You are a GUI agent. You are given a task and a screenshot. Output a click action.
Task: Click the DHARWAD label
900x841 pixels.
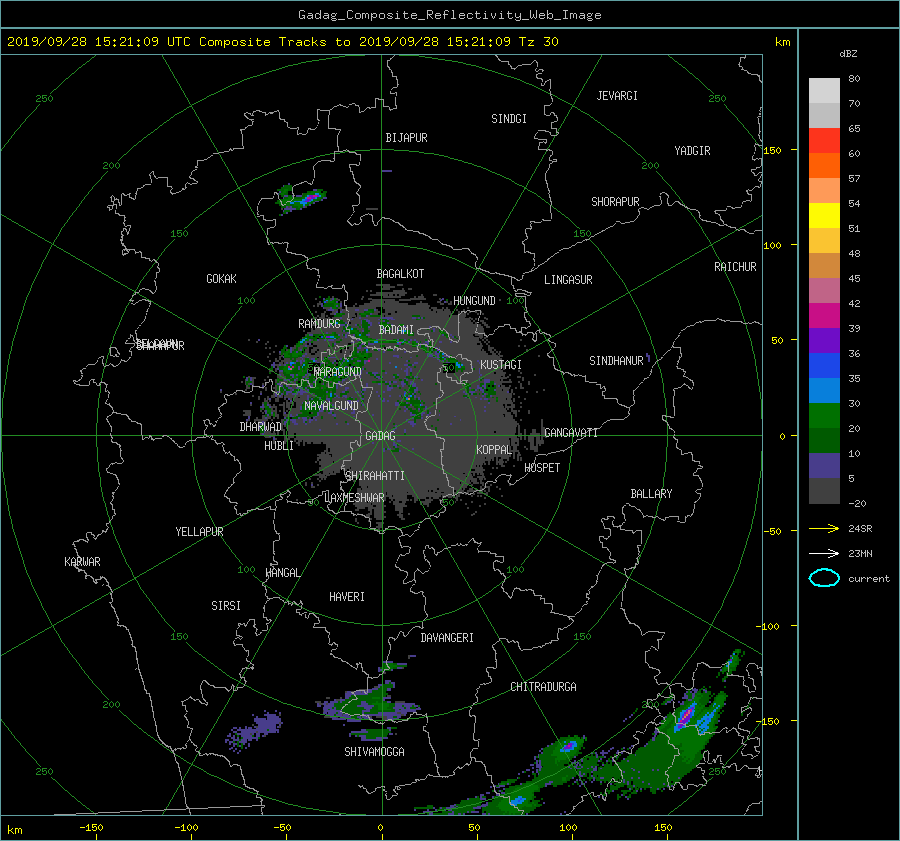point(260,427)
